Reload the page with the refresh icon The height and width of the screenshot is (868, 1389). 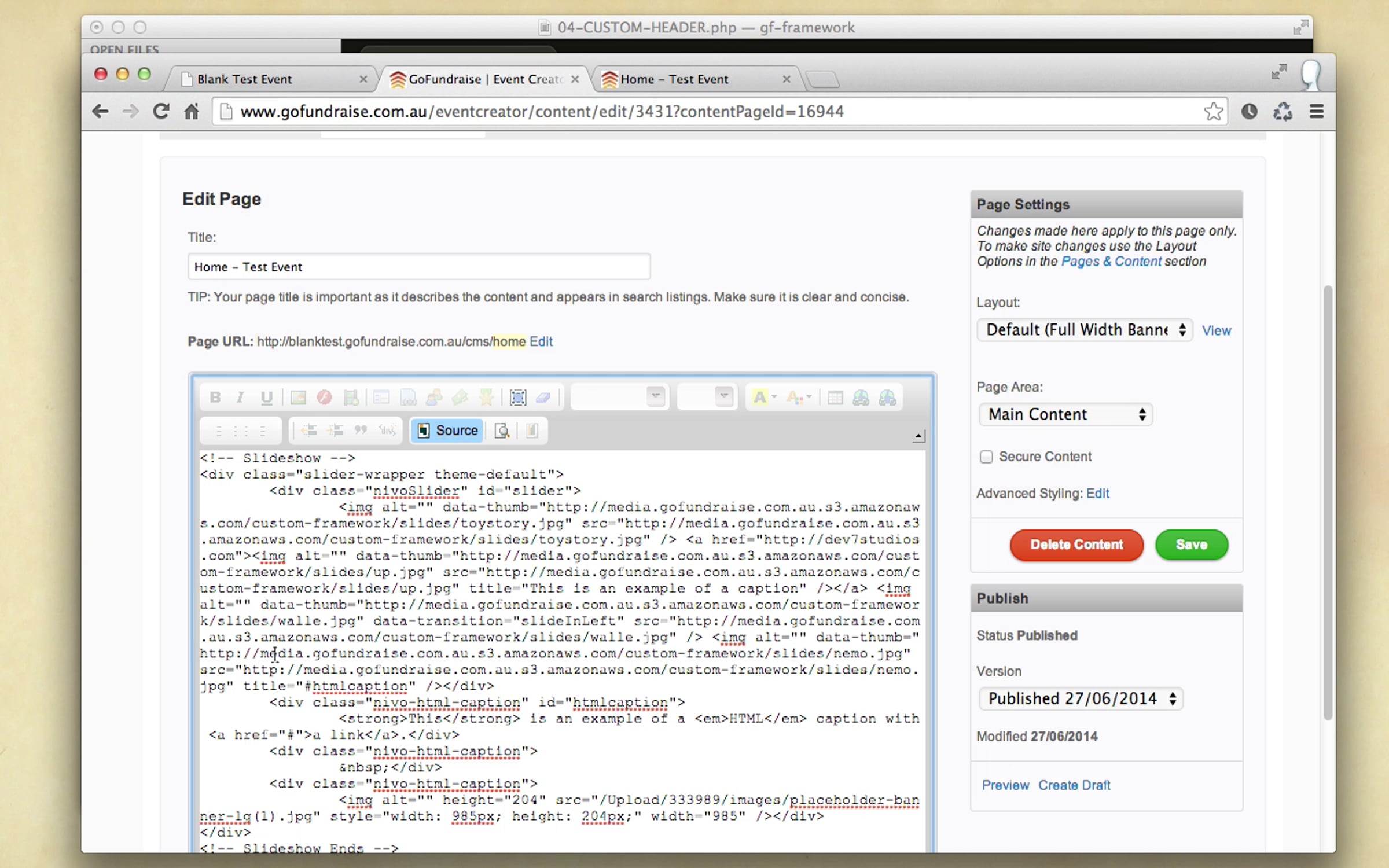160,111
